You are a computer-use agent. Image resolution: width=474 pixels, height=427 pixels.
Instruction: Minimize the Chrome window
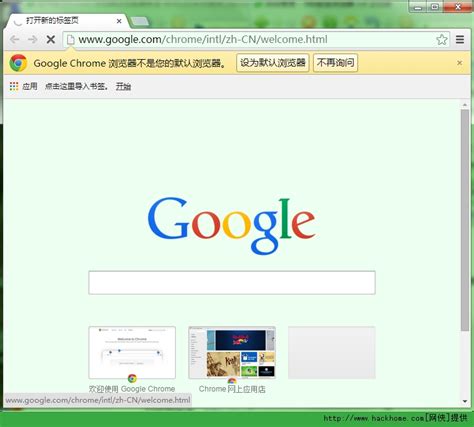click(x=419, y=7)
